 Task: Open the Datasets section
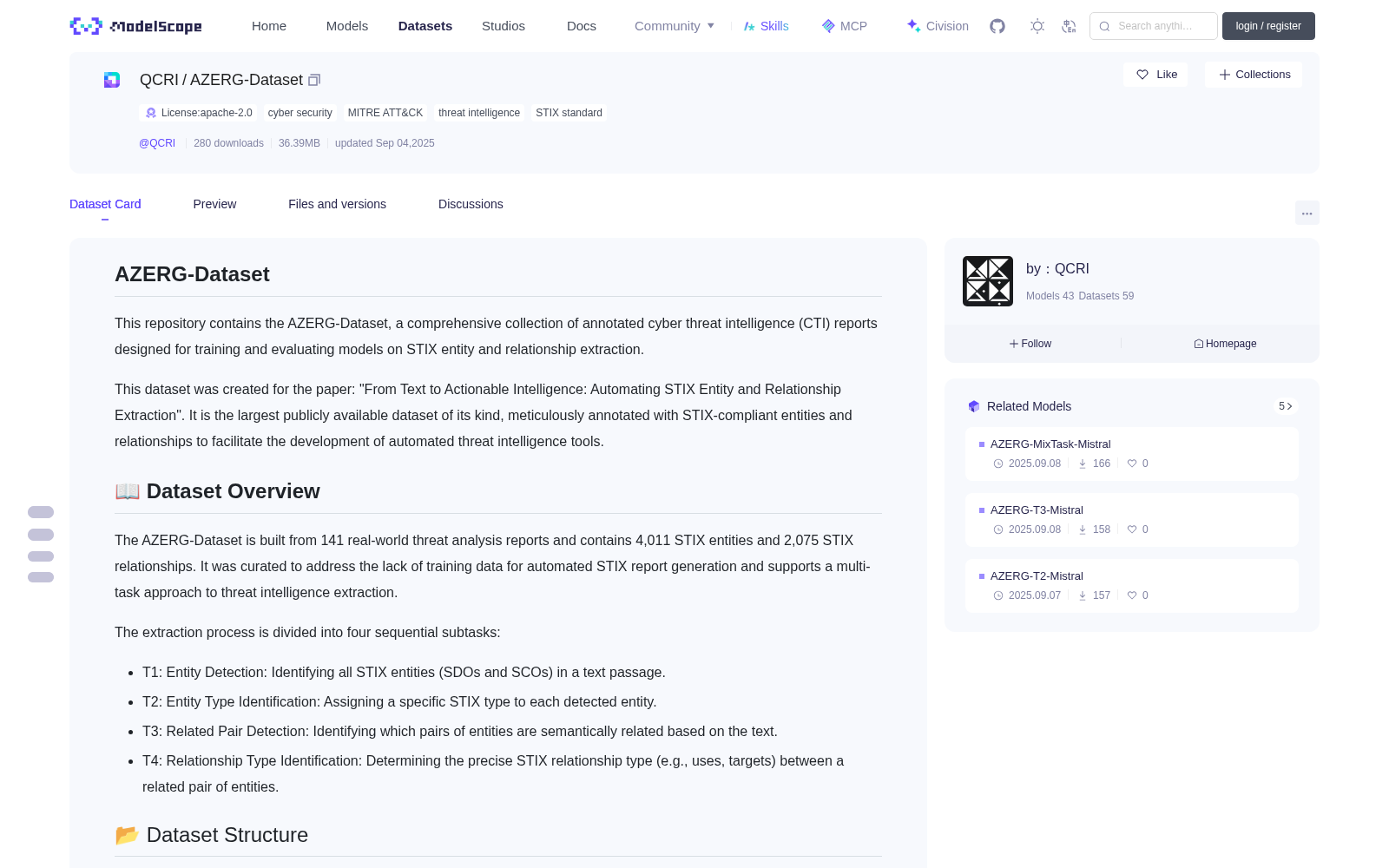pyautogui.click(x=425, y=26)
